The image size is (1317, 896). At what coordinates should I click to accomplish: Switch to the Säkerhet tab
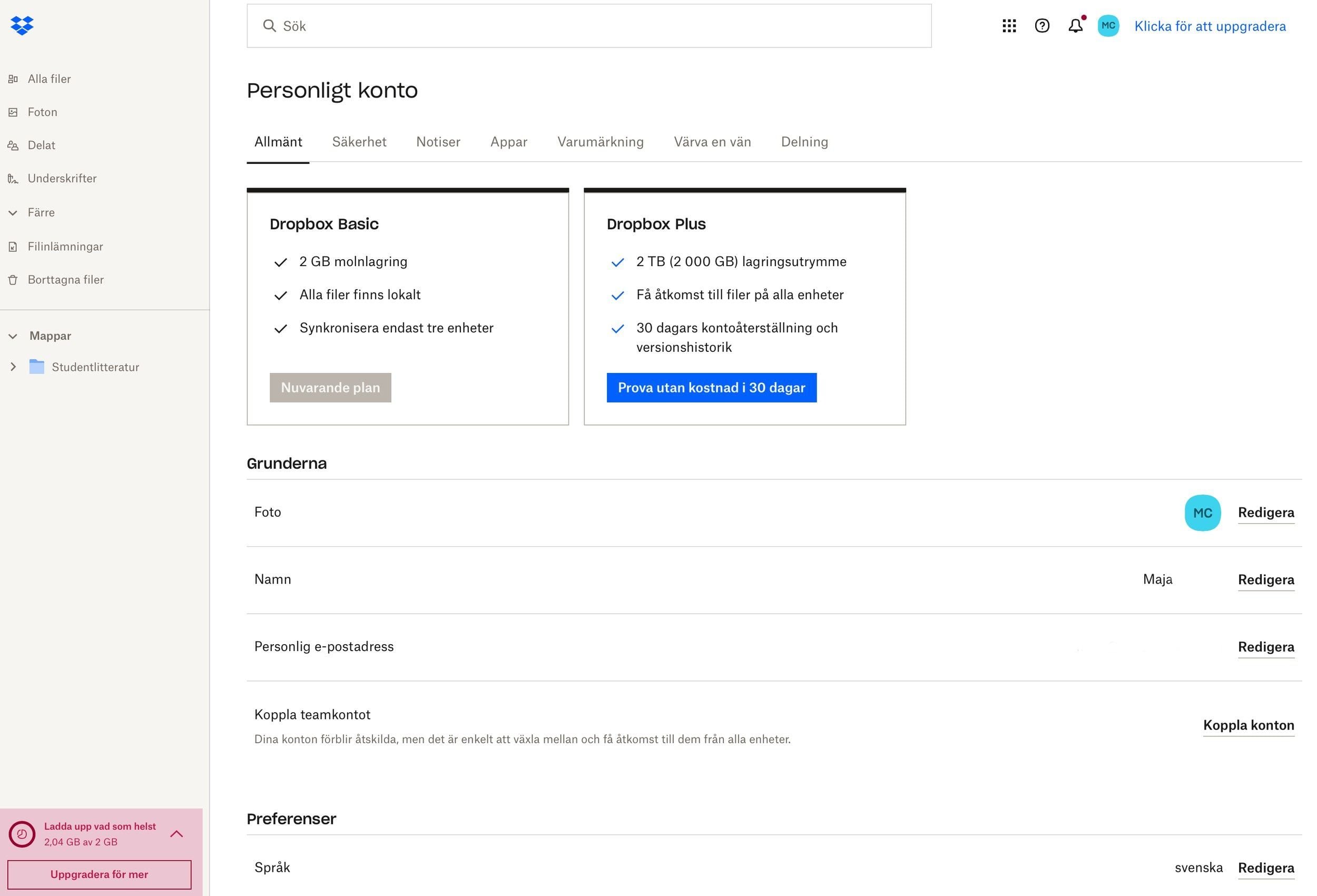point(359,142)
